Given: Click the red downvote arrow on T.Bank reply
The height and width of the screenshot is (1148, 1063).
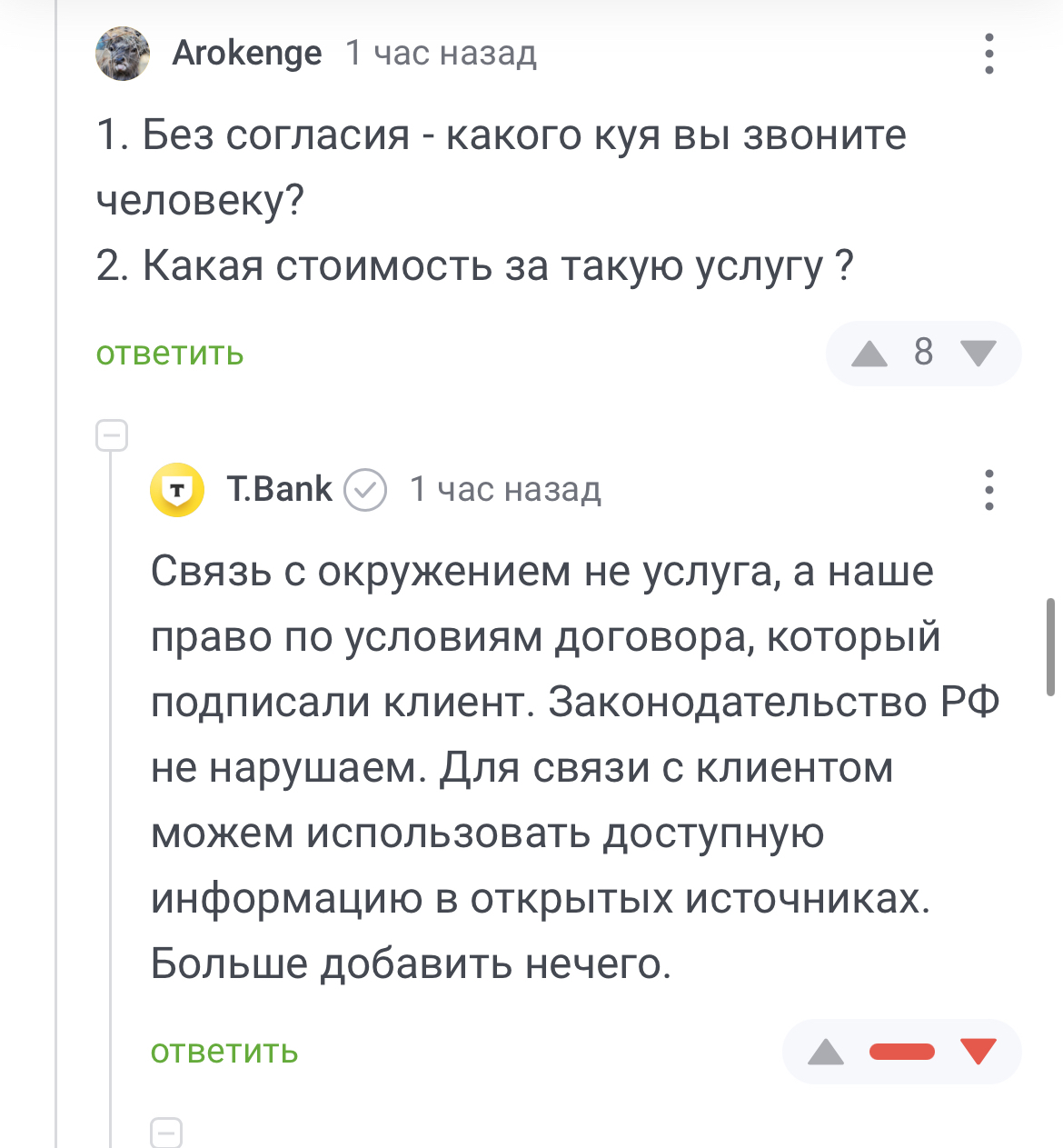Looking at the screenshot, I should pyautogui.click(x=979, y=1052).
